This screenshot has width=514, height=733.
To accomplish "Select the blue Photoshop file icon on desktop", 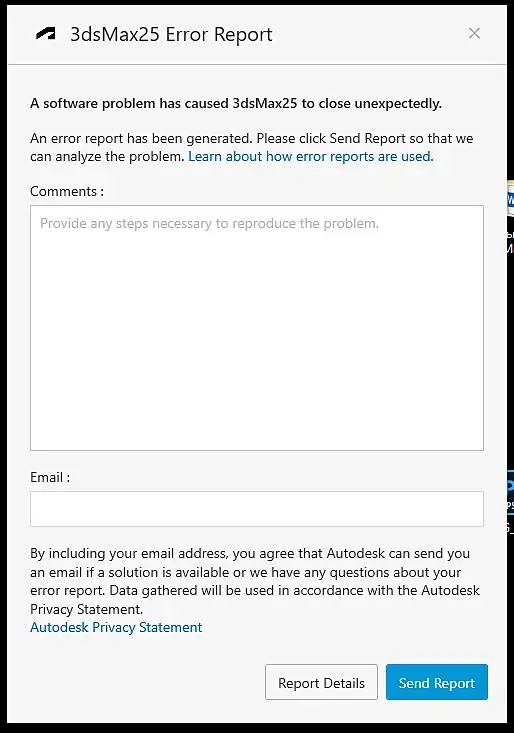I will pos(510,486).
